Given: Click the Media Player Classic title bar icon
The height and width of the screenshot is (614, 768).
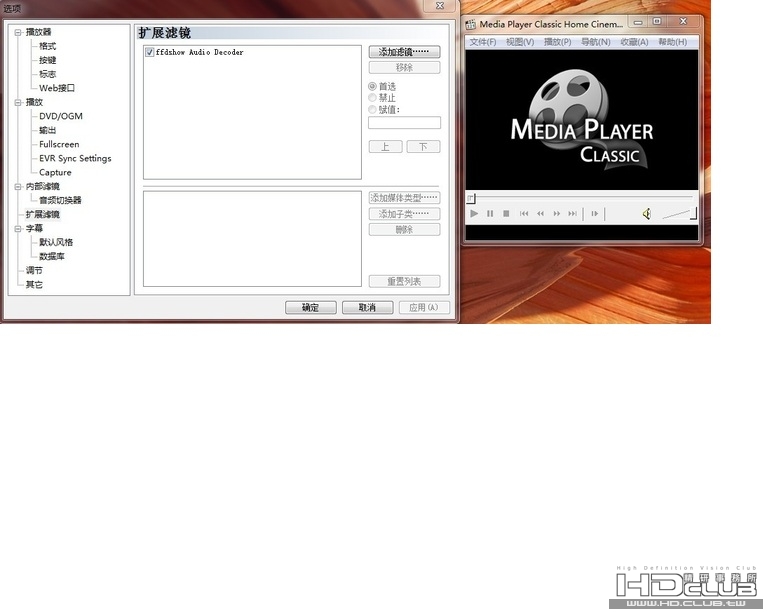Looking at the screenshot, I should tap(471, 24).
